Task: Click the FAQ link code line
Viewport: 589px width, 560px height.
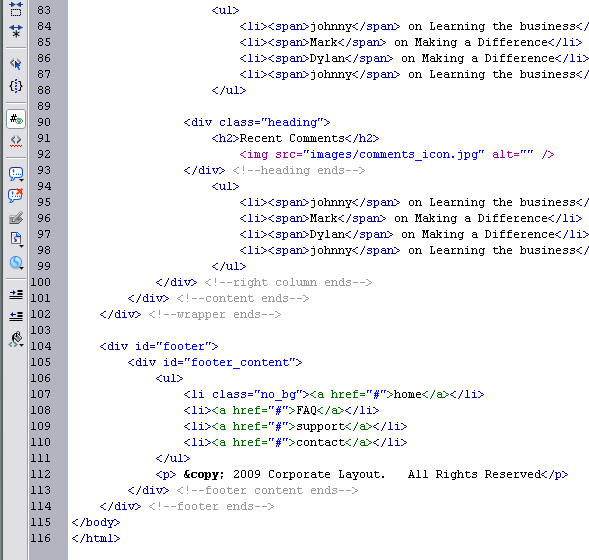Action: click(x=281, y=411)
